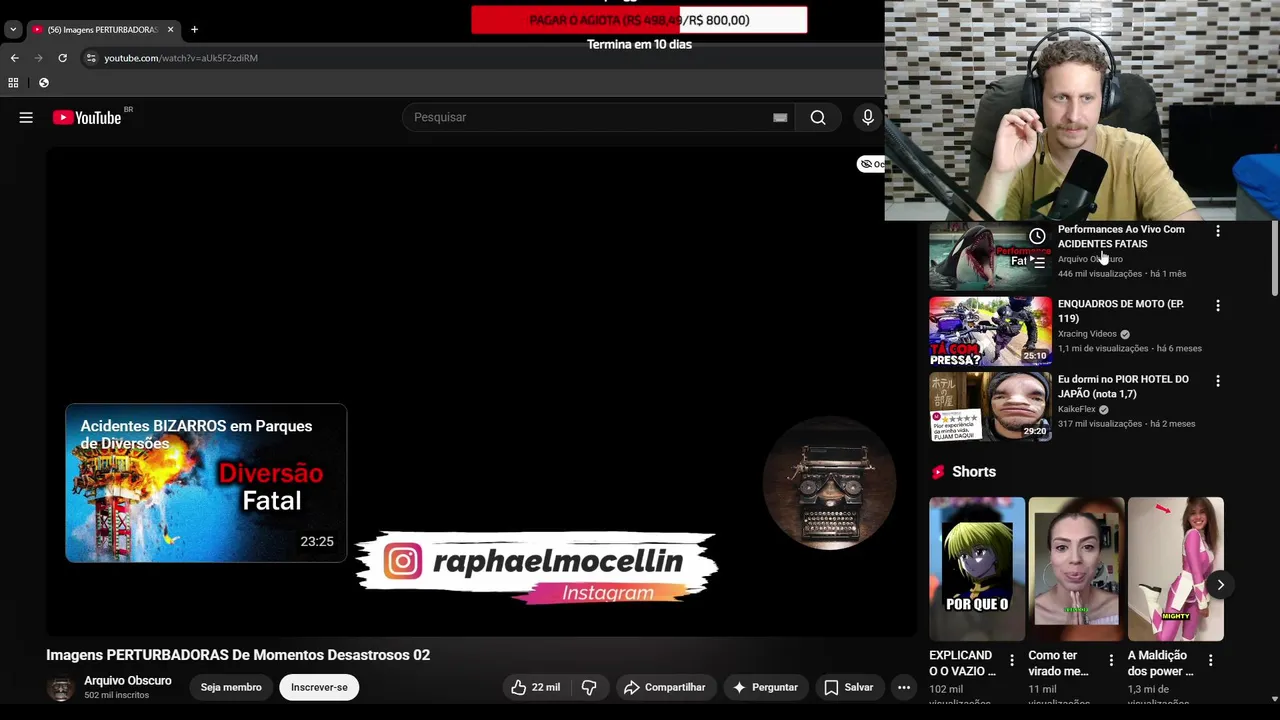Open Xracing Videos channel name

tap(1087, 334)
